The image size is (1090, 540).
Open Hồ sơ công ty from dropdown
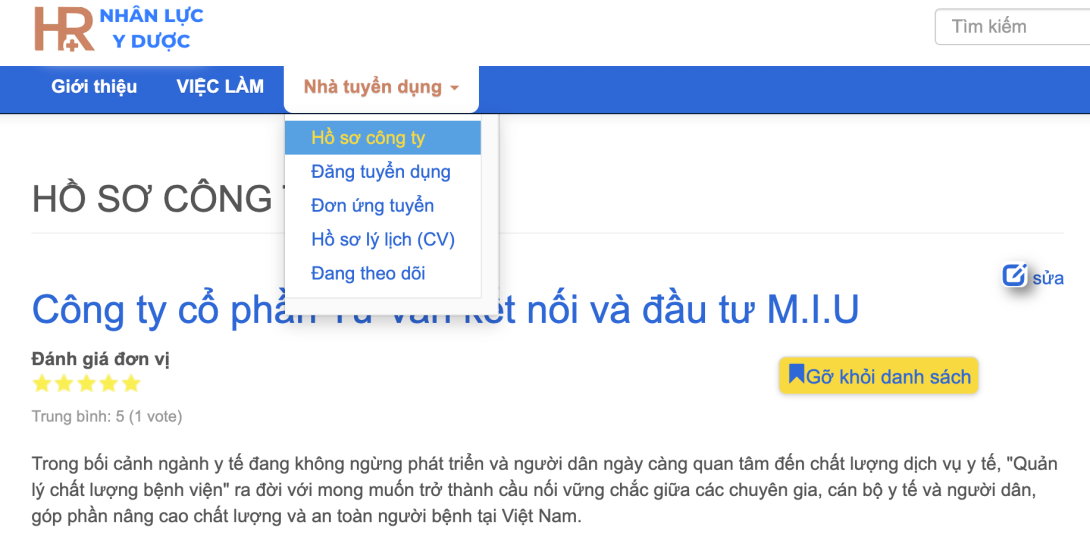tap(368, 138)
